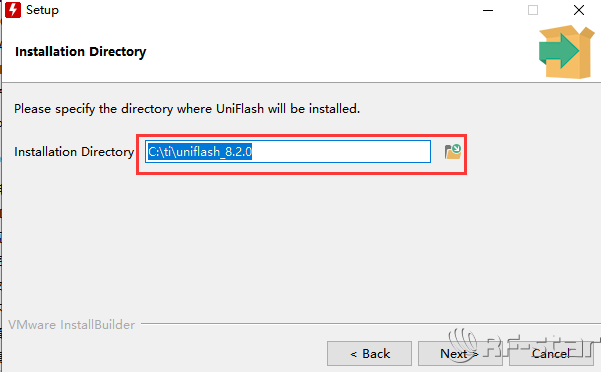Open the browse folder icon beside directory field
This screenshot has width=601, height=372.
pyautogui.click(x=453, y=152)
